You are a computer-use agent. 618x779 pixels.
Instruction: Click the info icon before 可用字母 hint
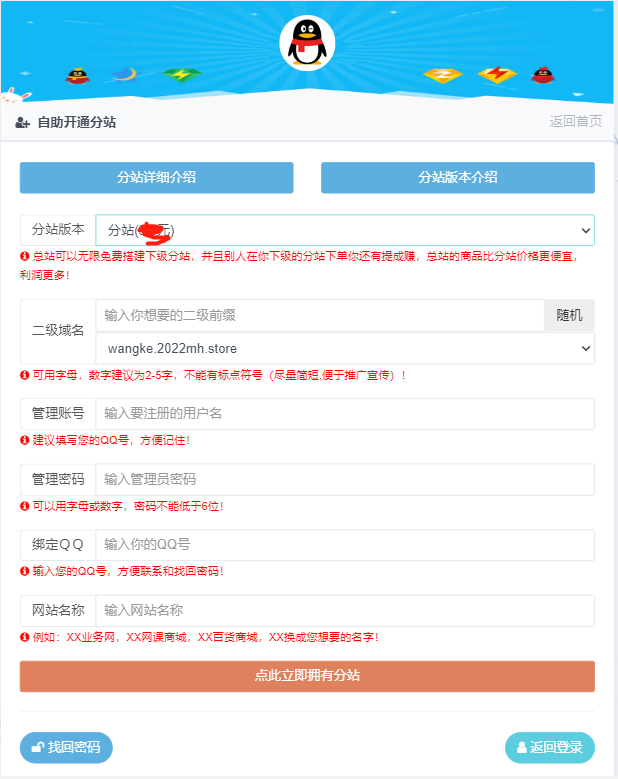coord(24,375)
